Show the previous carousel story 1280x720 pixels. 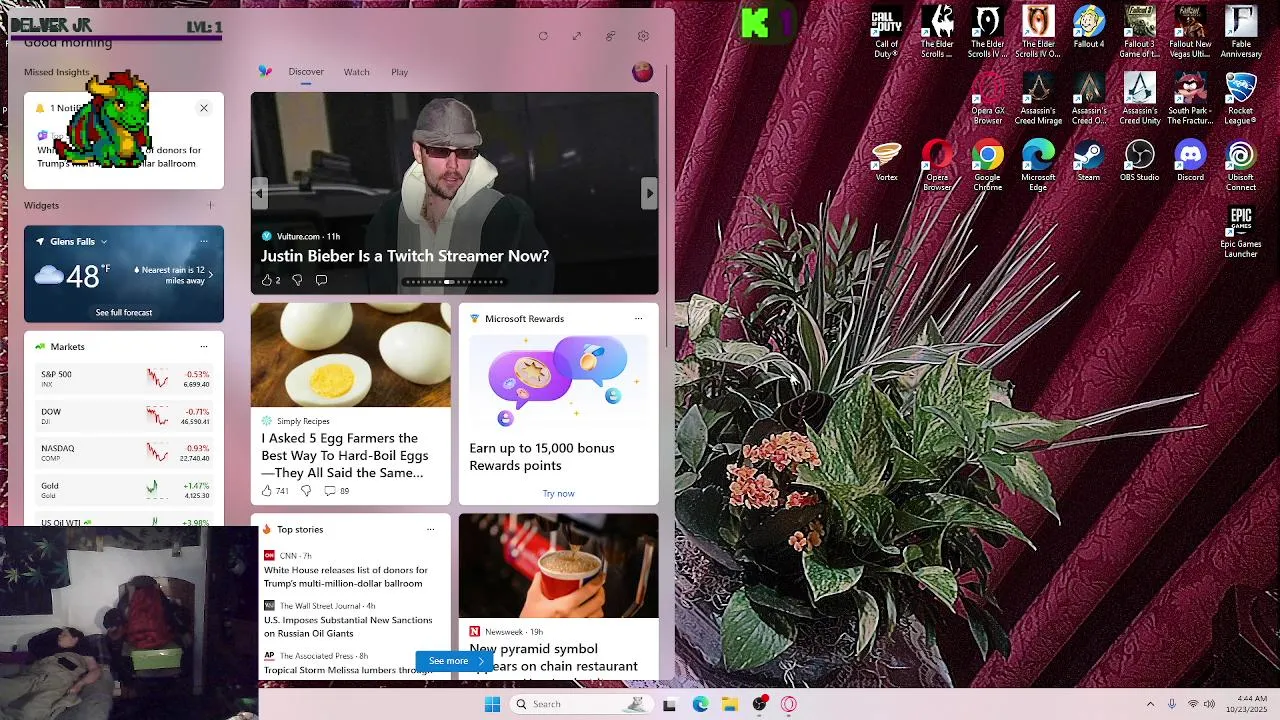(x=260, y=193)
